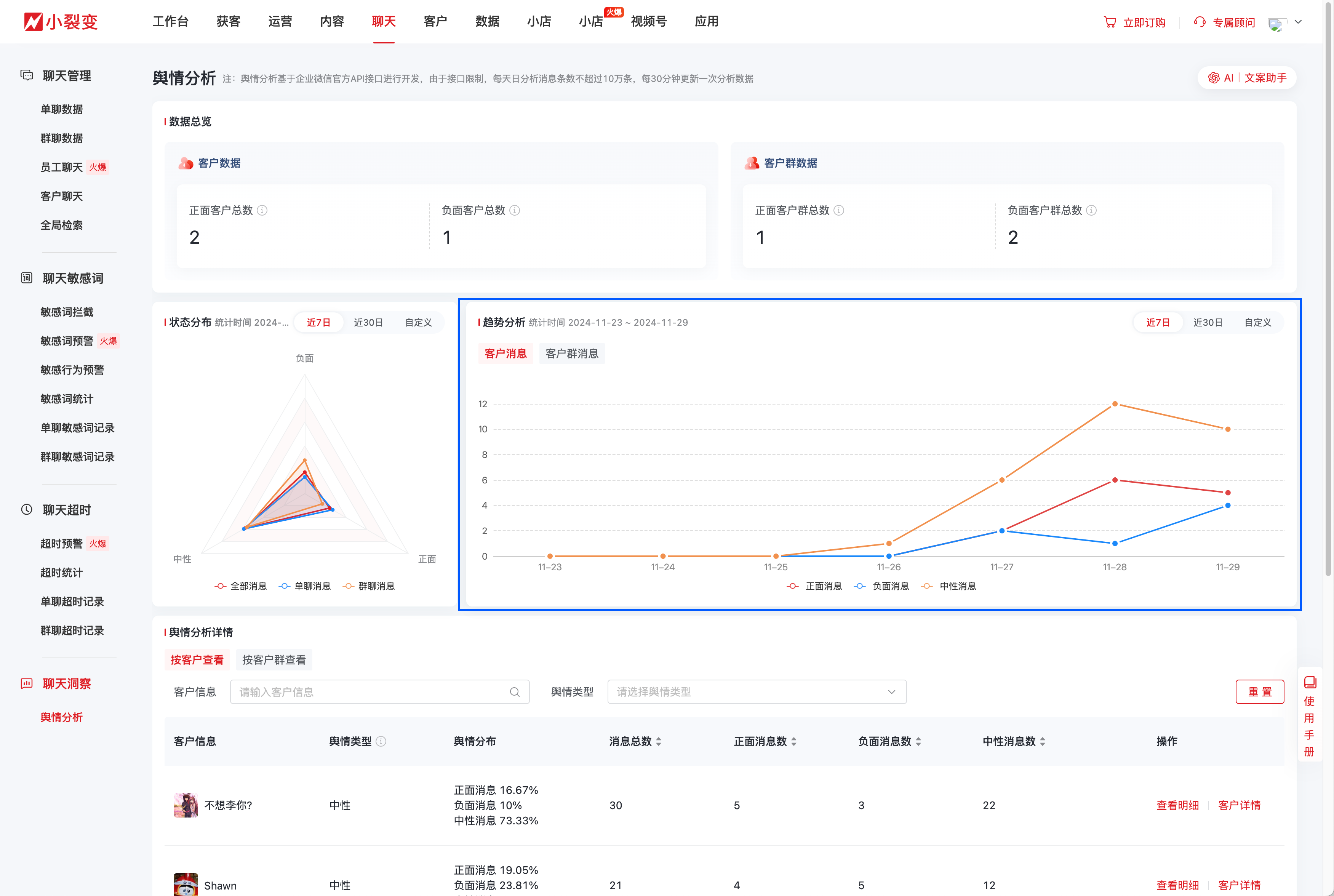Toggle 群聊消息 legend in radar chart
This screenshot has height=896, width=1334.
tap(368, 586)
